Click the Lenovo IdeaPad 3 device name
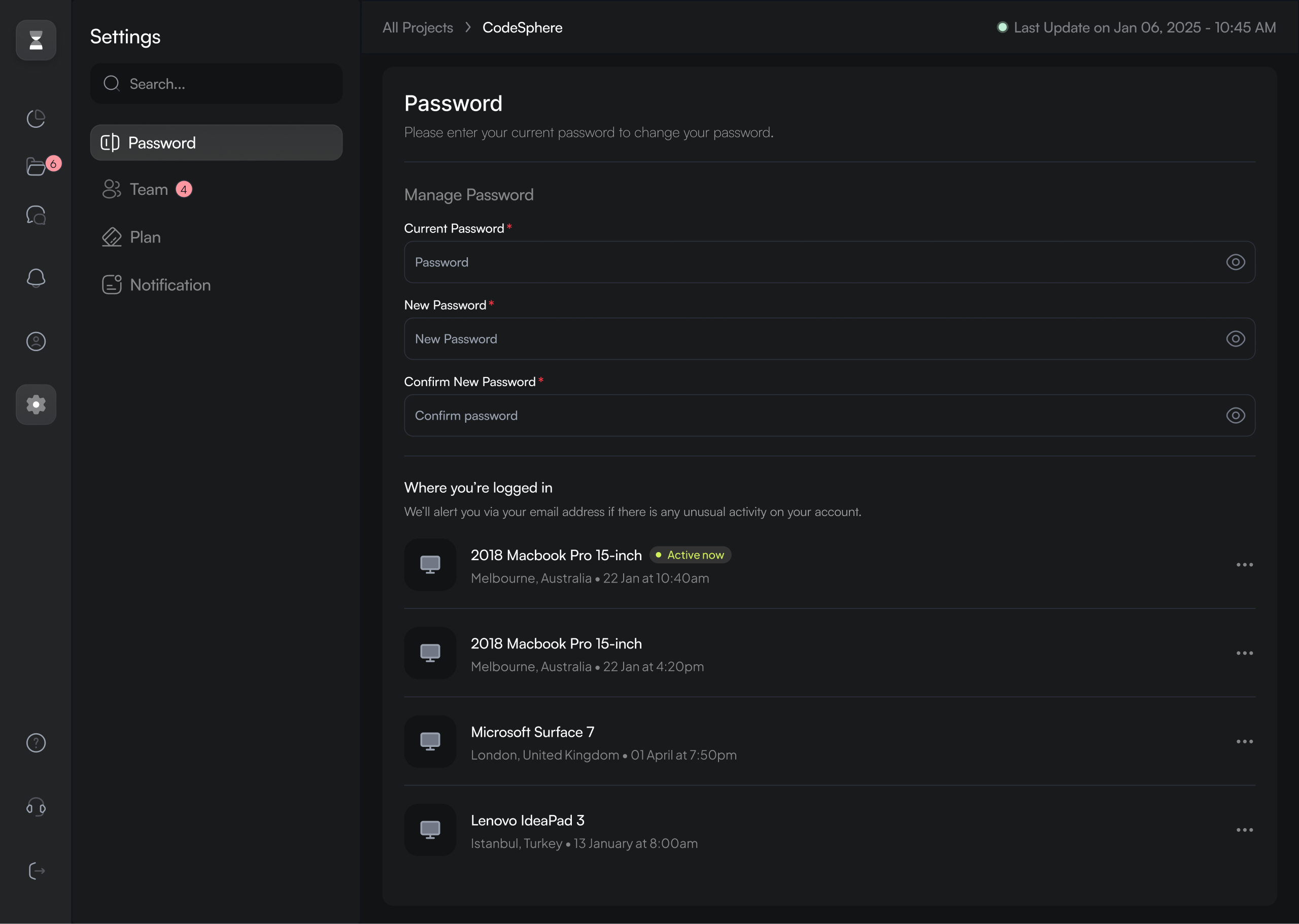Image resolution: width=1299 pixels, height=924 pixels. [527, 820]
